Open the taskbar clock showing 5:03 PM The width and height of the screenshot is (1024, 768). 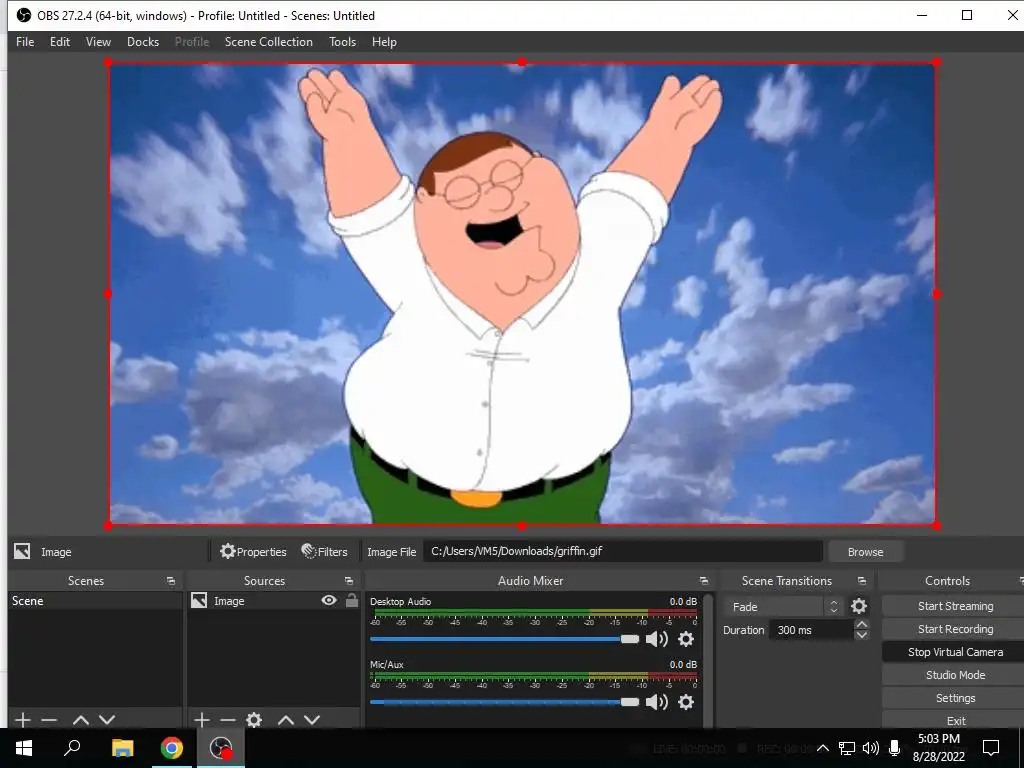(x=938, y=748)
